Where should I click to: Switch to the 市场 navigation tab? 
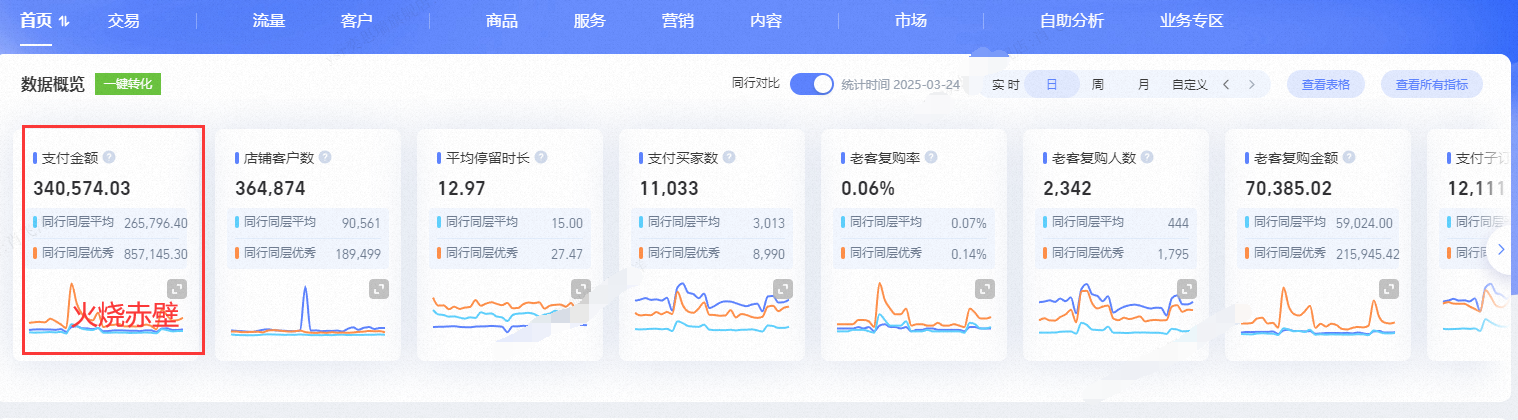911,21
